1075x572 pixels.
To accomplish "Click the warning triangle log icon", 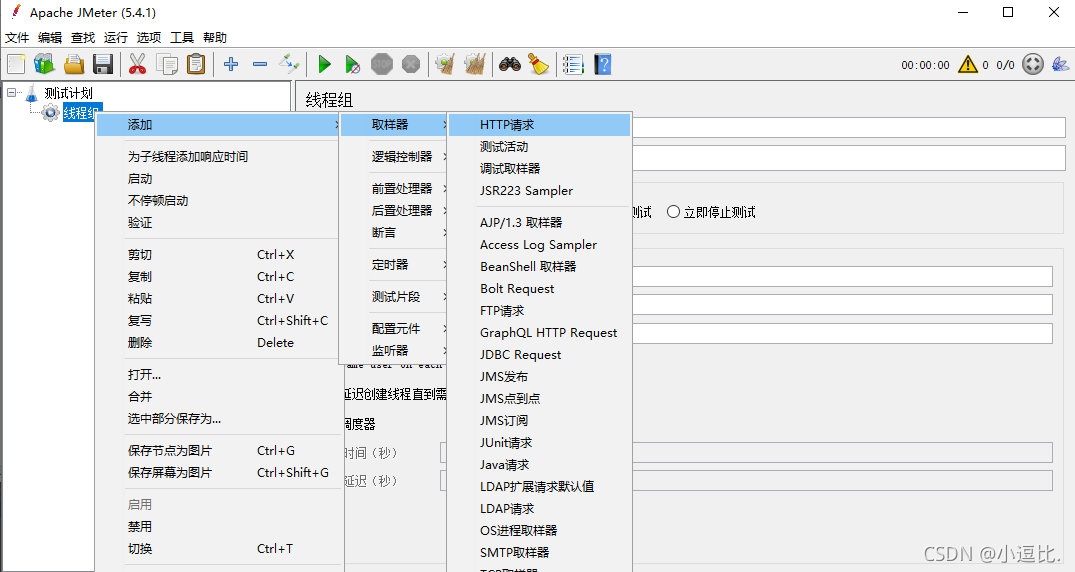I will 967,64.
